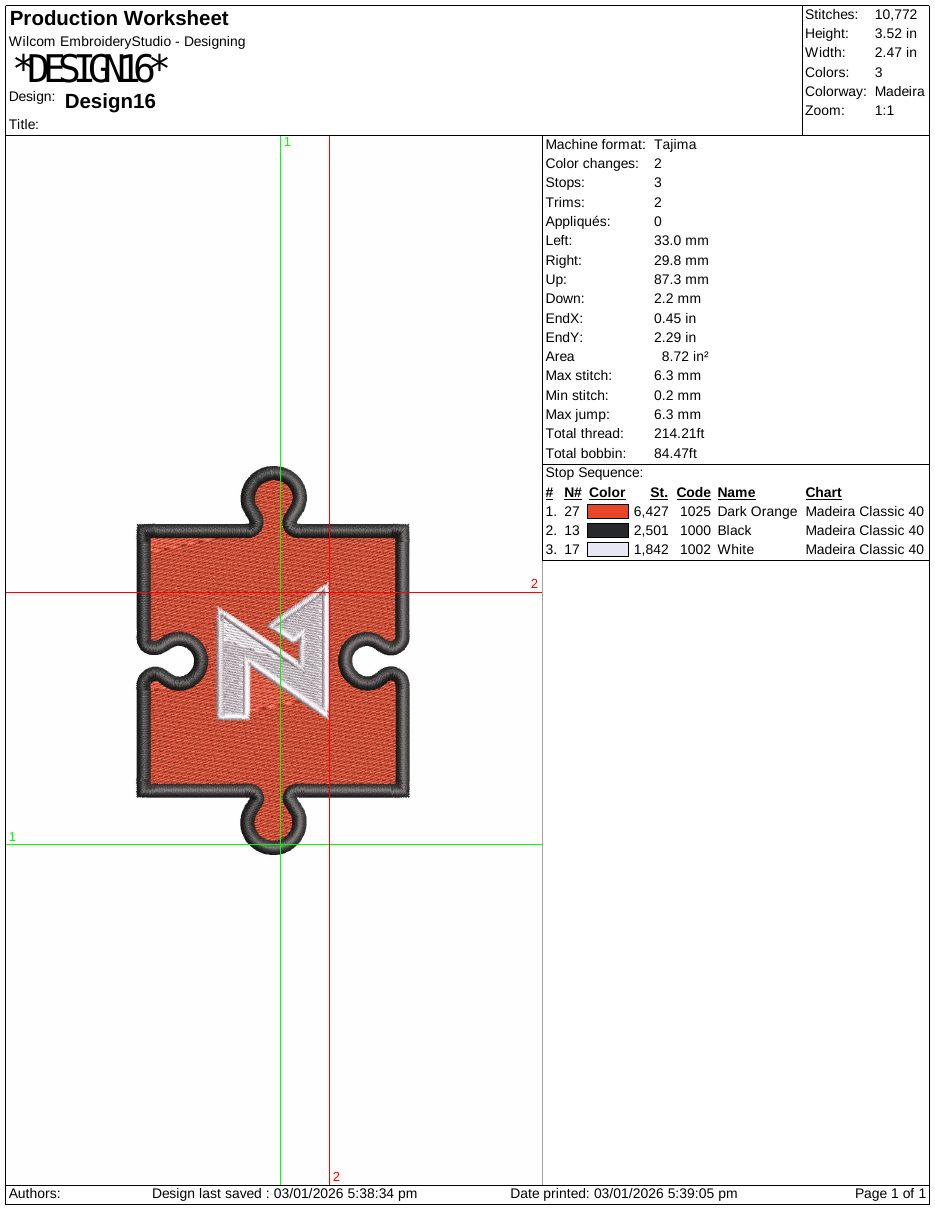Click the Machine format value Tajima
935x1210 pixels.
pyautogui.click(x=675, y=144)
